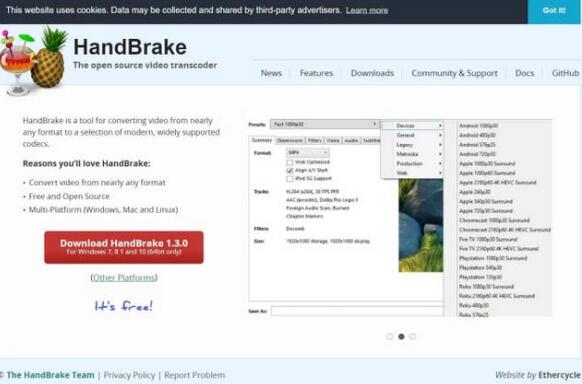This screenshot has width=582, height=384.
Task: Choose Chromecast 2160p60 4K HEVC Surround preset
Action: (x=504, y=230)
